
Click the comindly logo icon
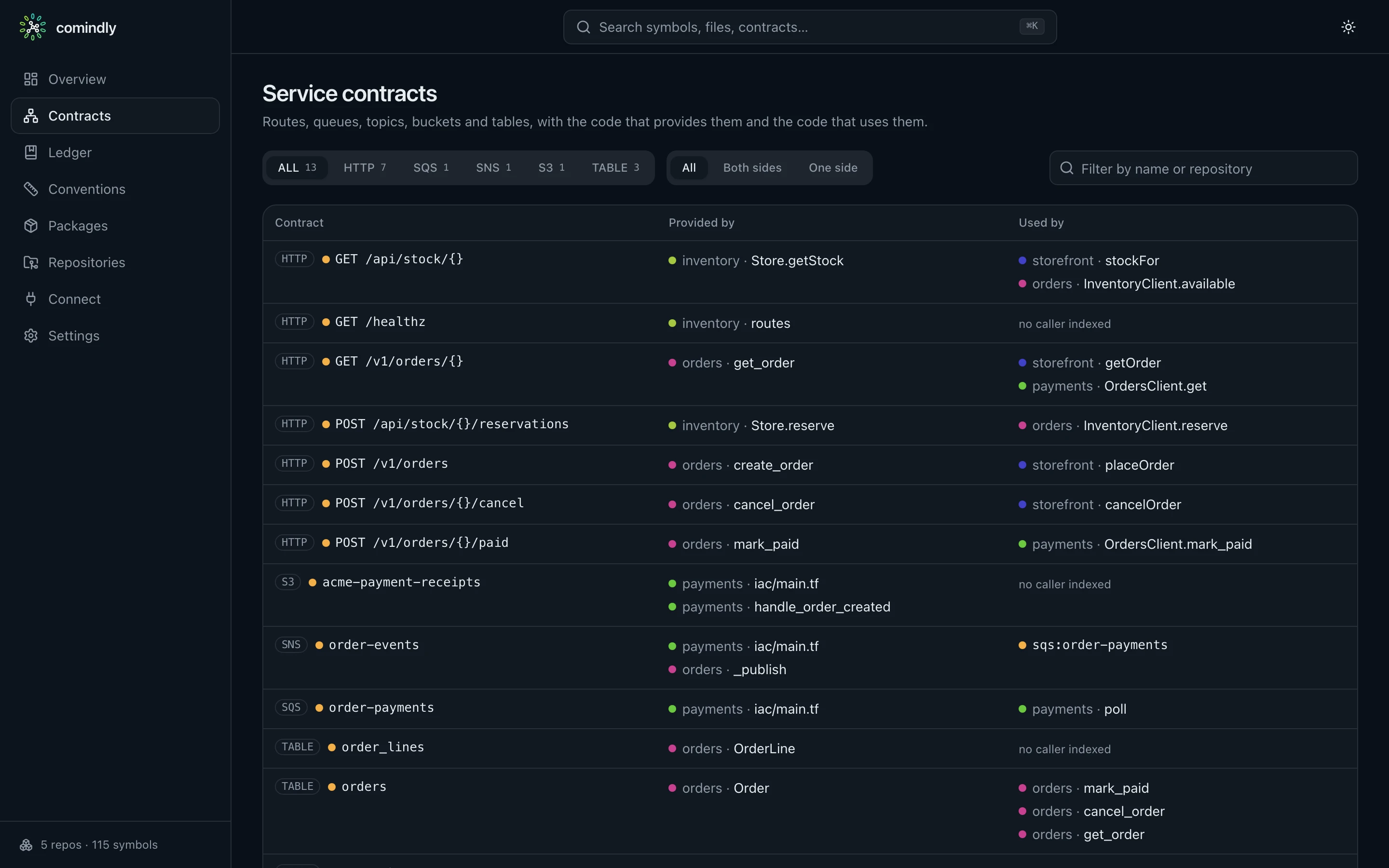(33, 27)
